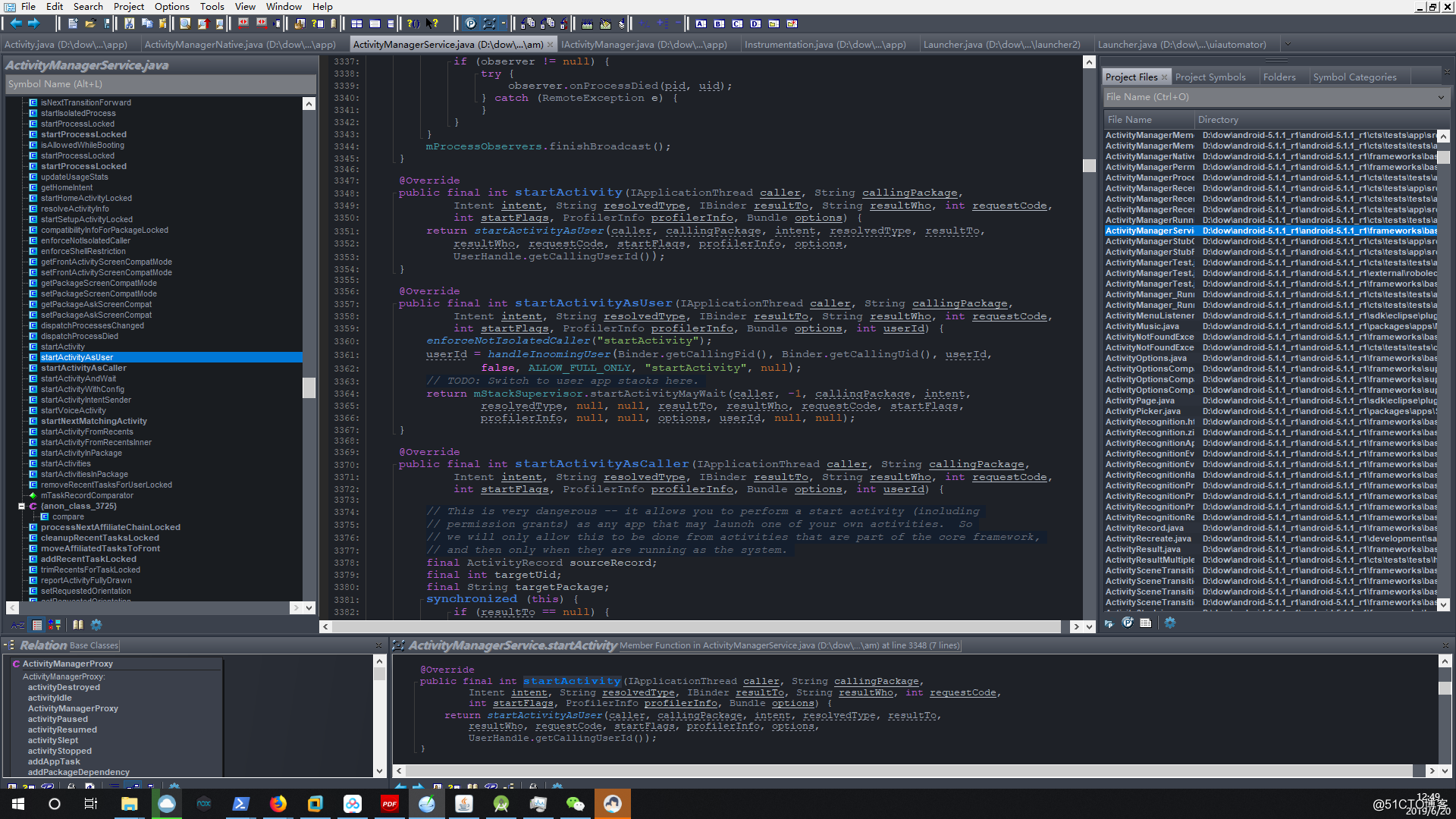Go back with the blue left arrow
The image size is (1456, 819).
(16, 24)
